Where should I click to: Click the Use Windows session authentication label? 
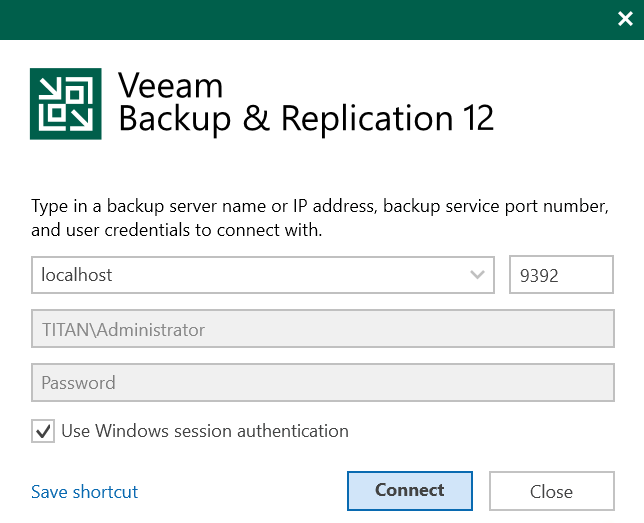[x=205, y=431]
